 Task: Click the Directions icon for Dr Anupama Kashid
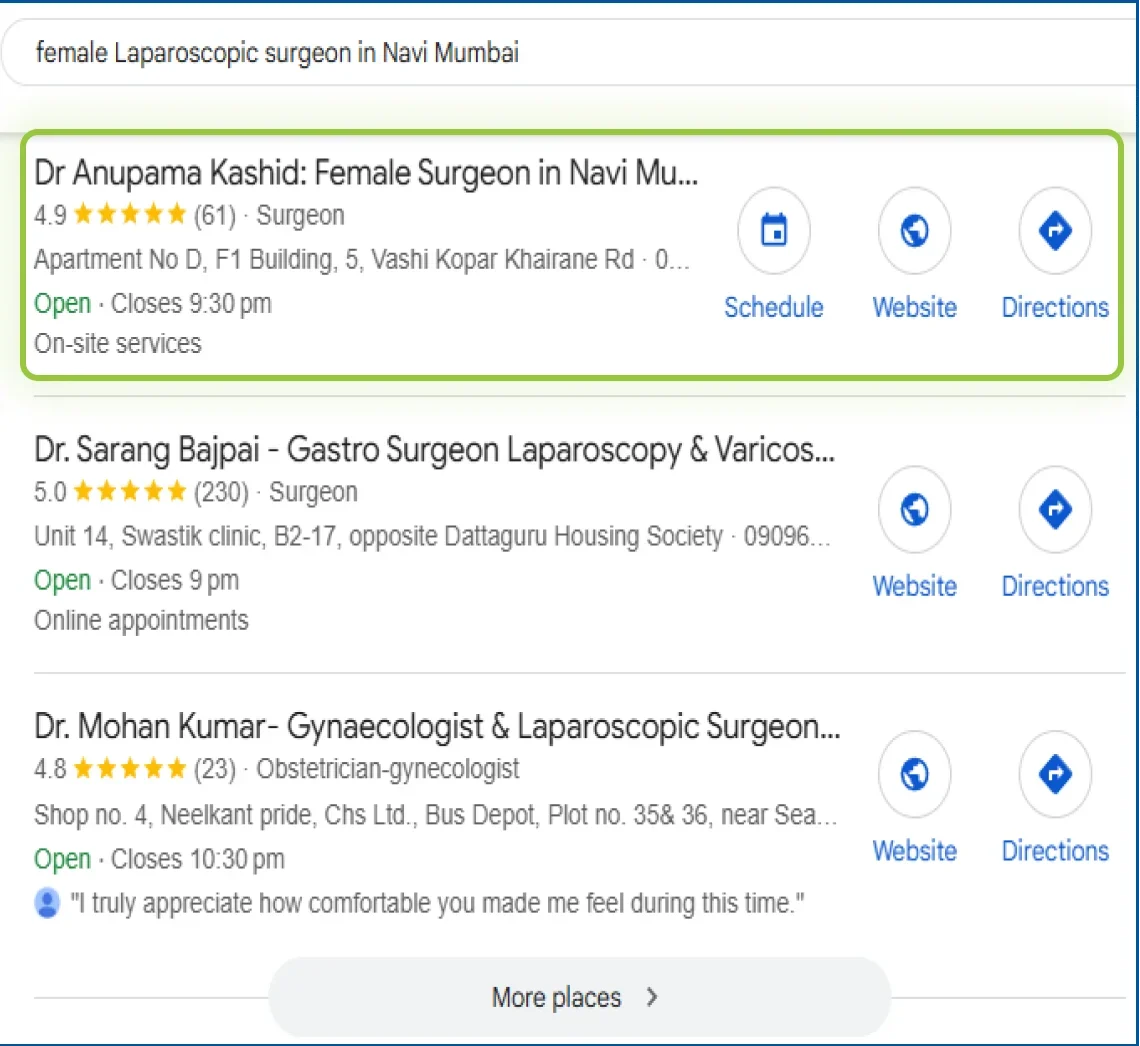1055,231
